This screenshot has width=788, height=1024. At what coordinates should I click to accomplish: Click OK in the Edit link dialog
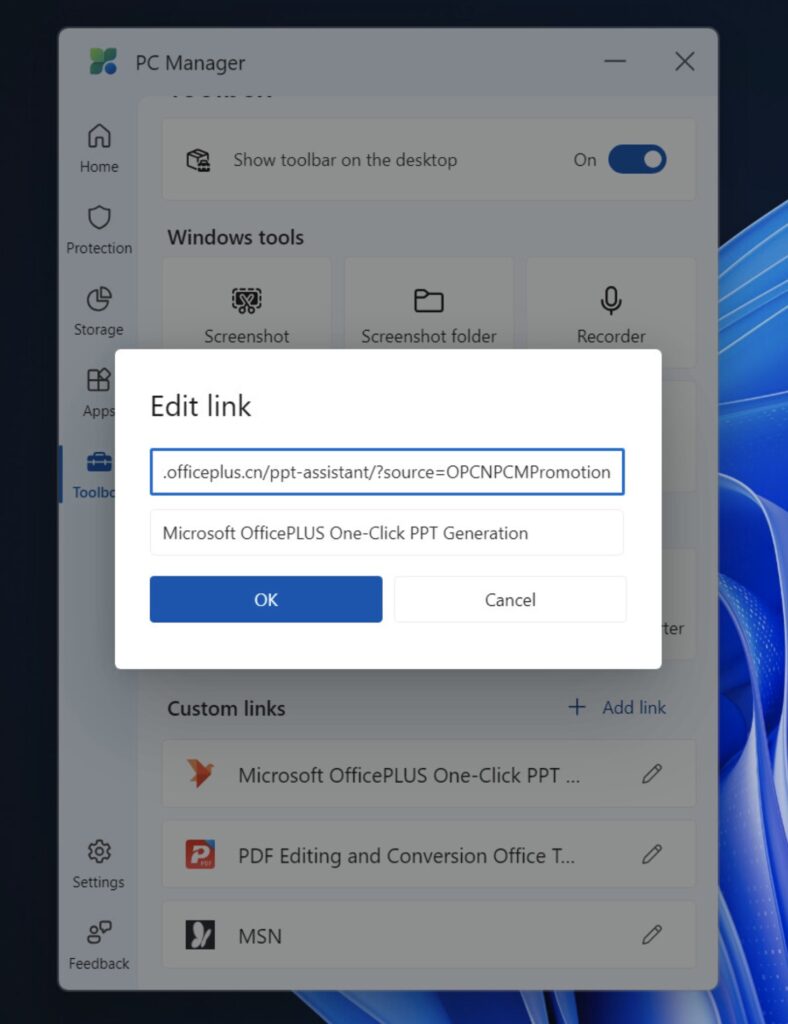(x=266, y=599)
